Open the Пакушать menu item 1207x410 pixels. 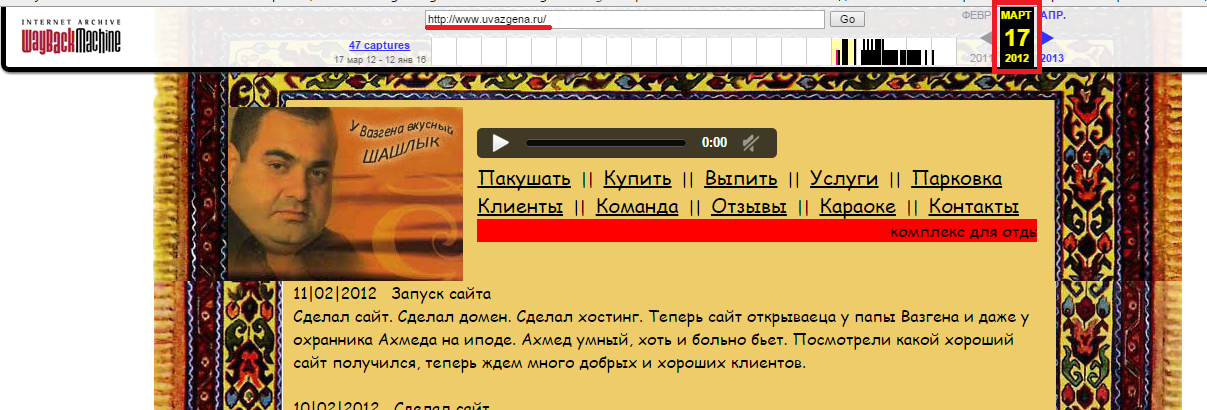(524, 179)
